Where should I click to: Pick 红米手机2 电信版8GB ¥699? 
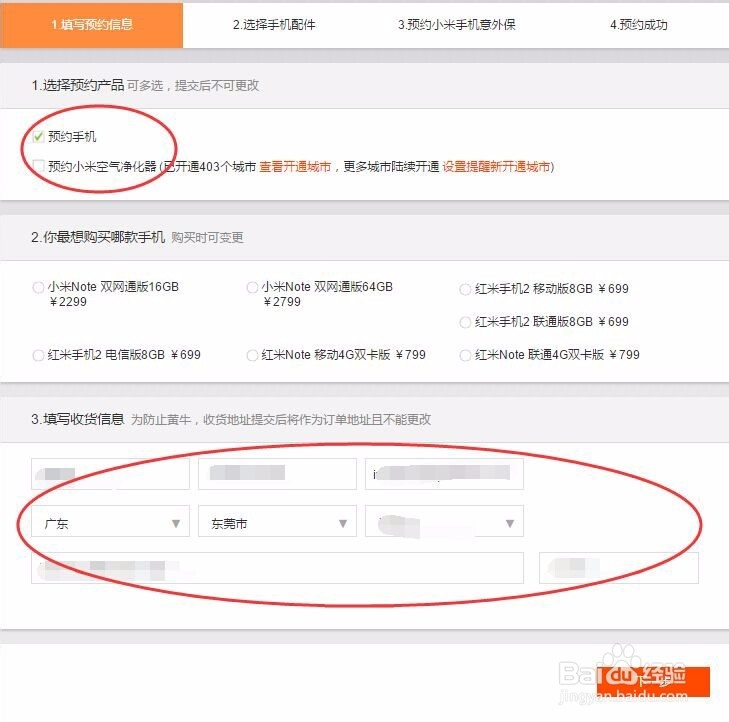38,356
